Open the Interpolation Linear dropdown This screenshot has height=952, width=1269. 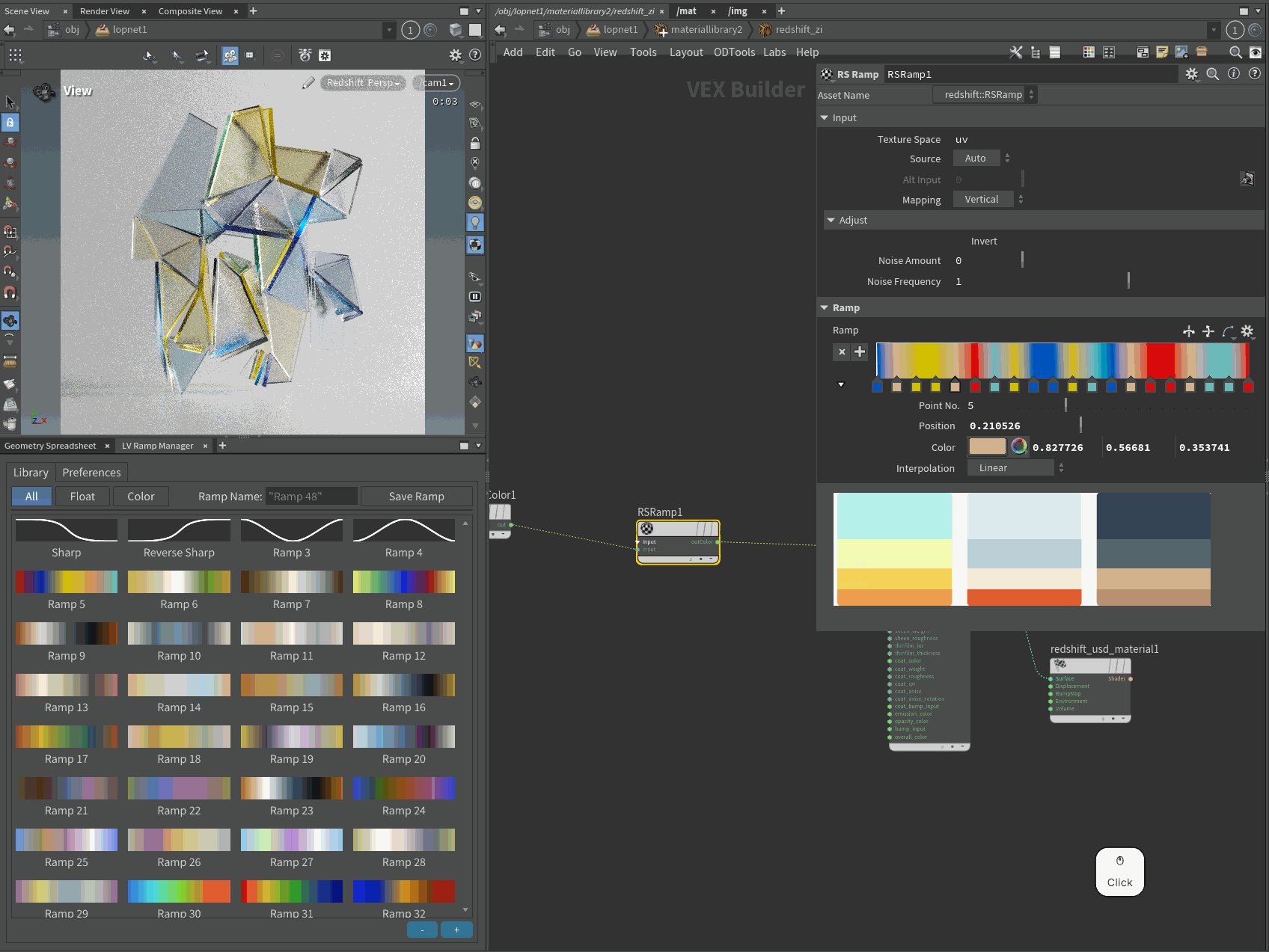coord(1016,468)
